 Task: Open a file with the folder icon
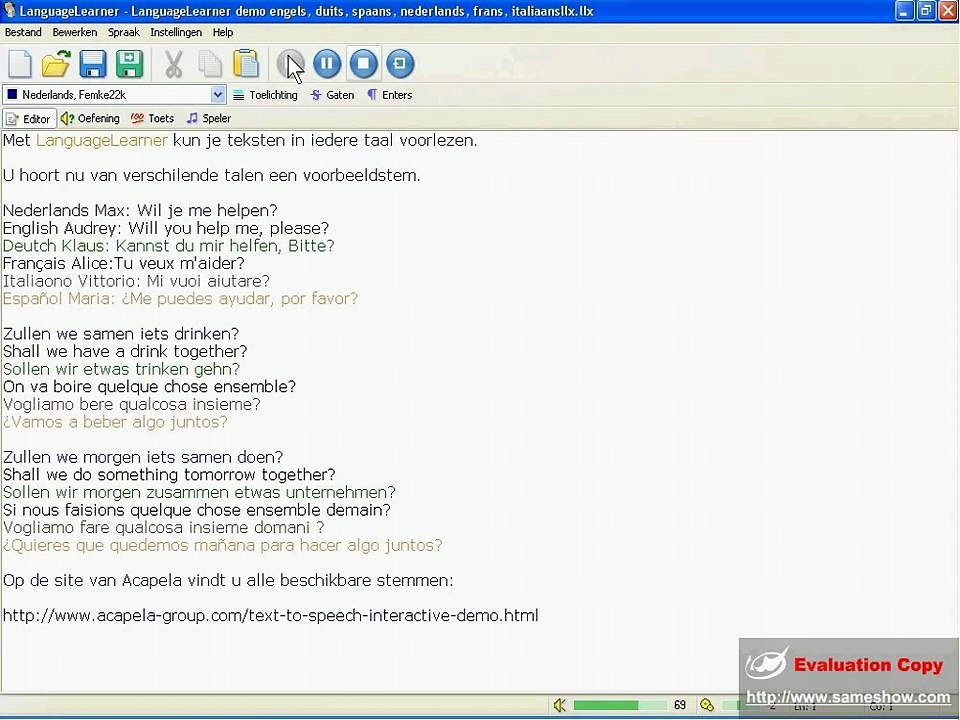pos(56,64)
